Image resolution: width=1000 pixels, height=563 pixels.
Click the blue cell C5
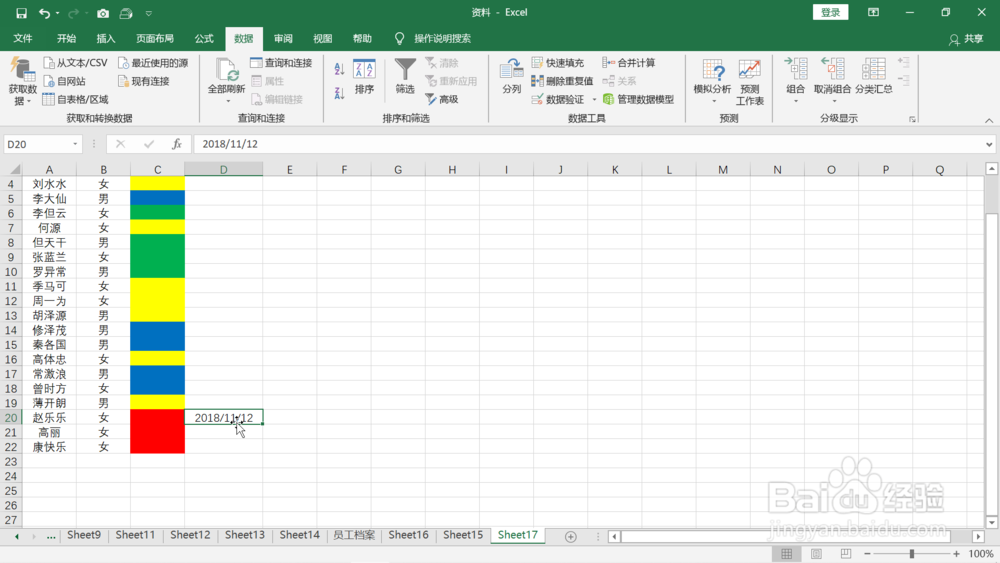[x=158, y=198]
